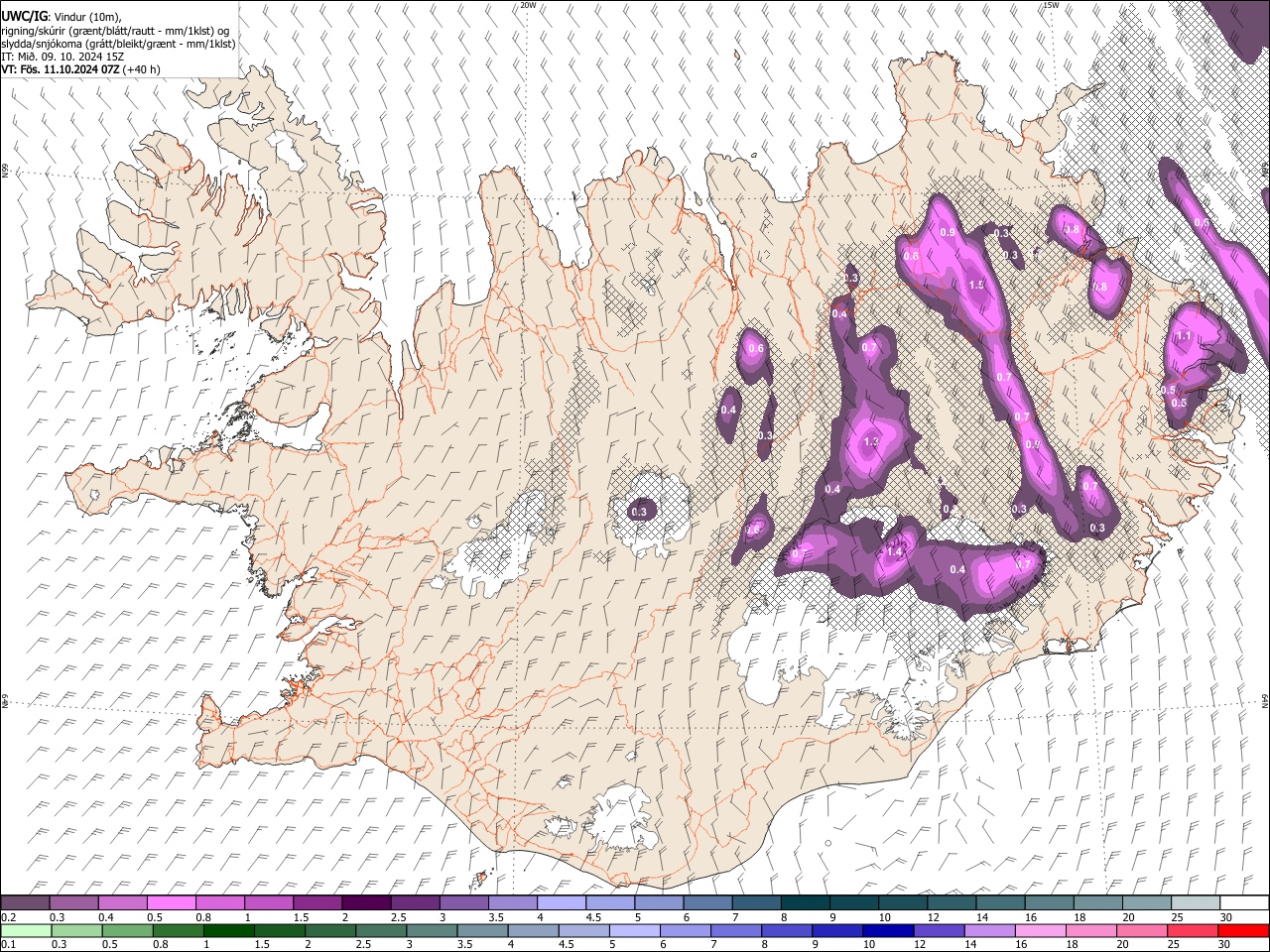Select the light green rain swatch starting at 0.3
This screenshot has width=1270, height=952.
[76, 931]
